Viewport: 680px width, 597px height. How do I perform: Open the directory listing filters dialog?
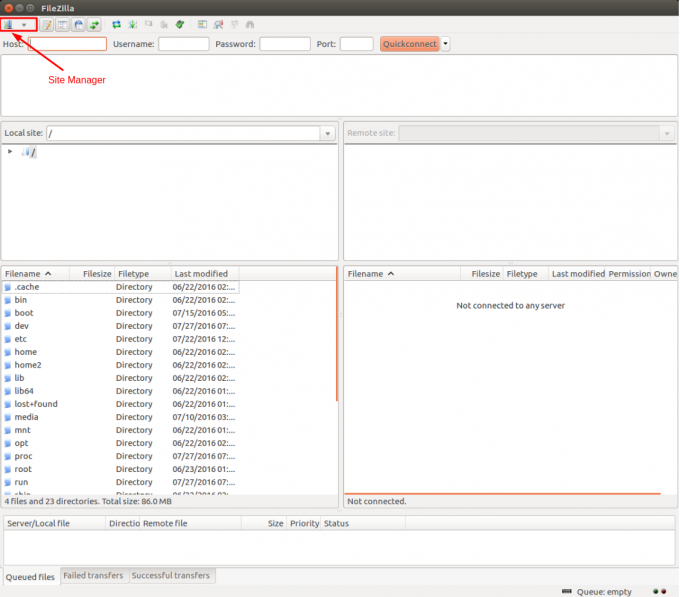(x=202, y=25)
